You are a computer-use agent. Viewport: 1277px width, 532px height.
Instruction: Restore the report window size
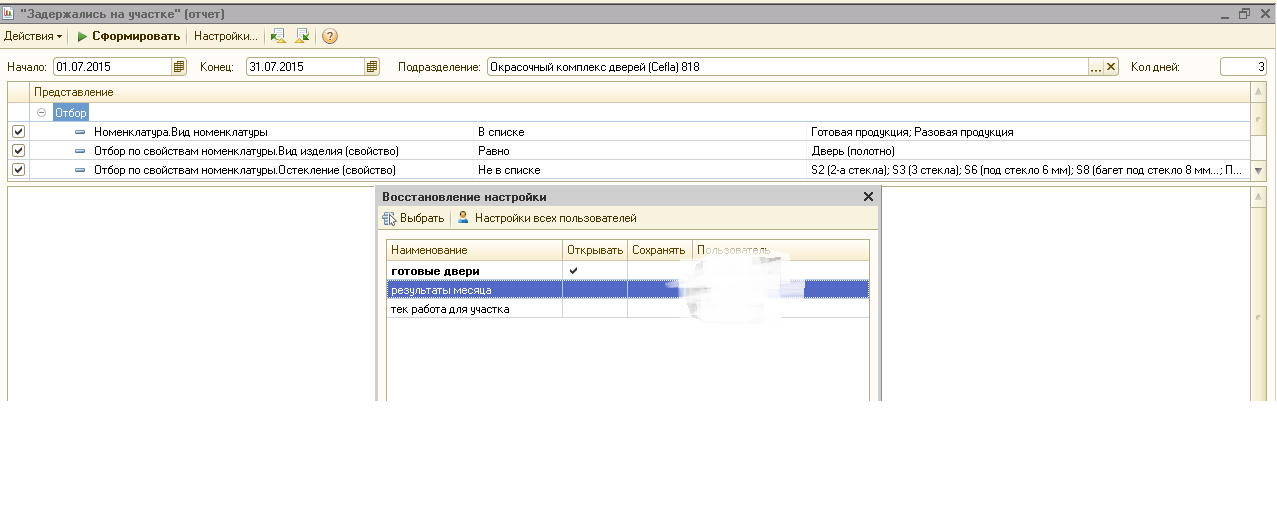1244,13
